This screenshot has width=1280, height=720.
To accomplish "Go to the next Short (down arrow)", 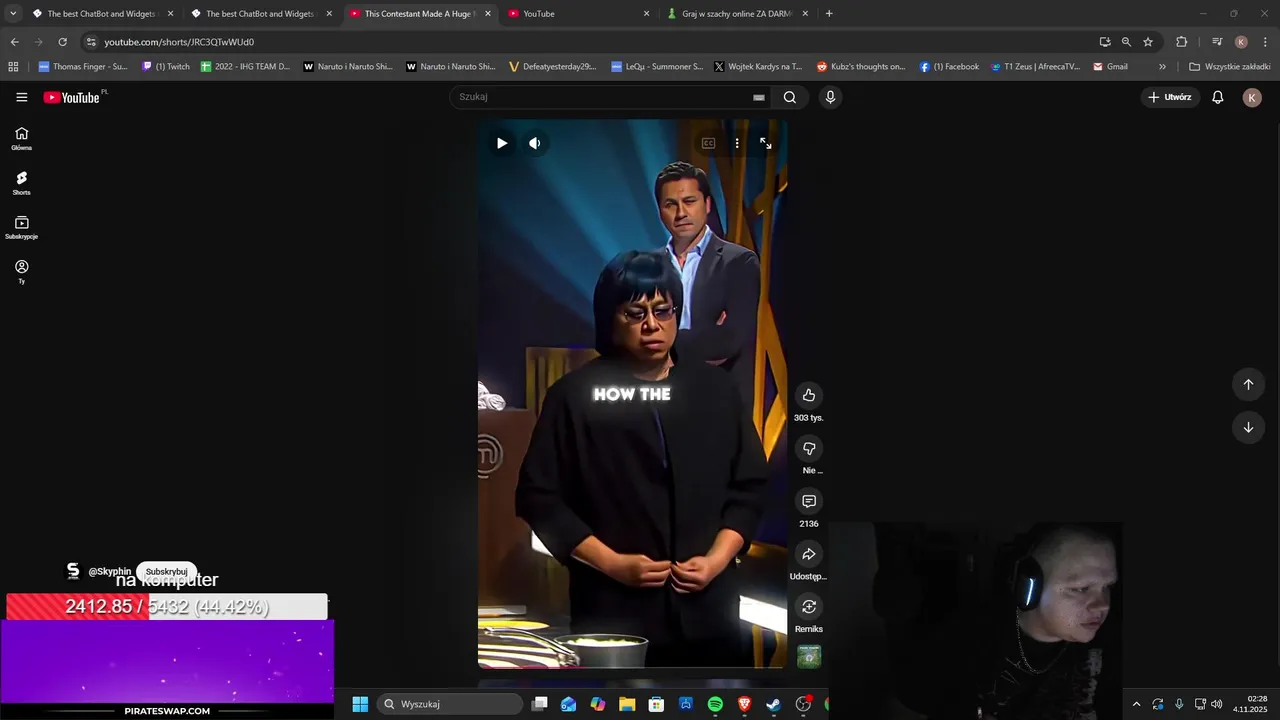I will point(1248,427).
